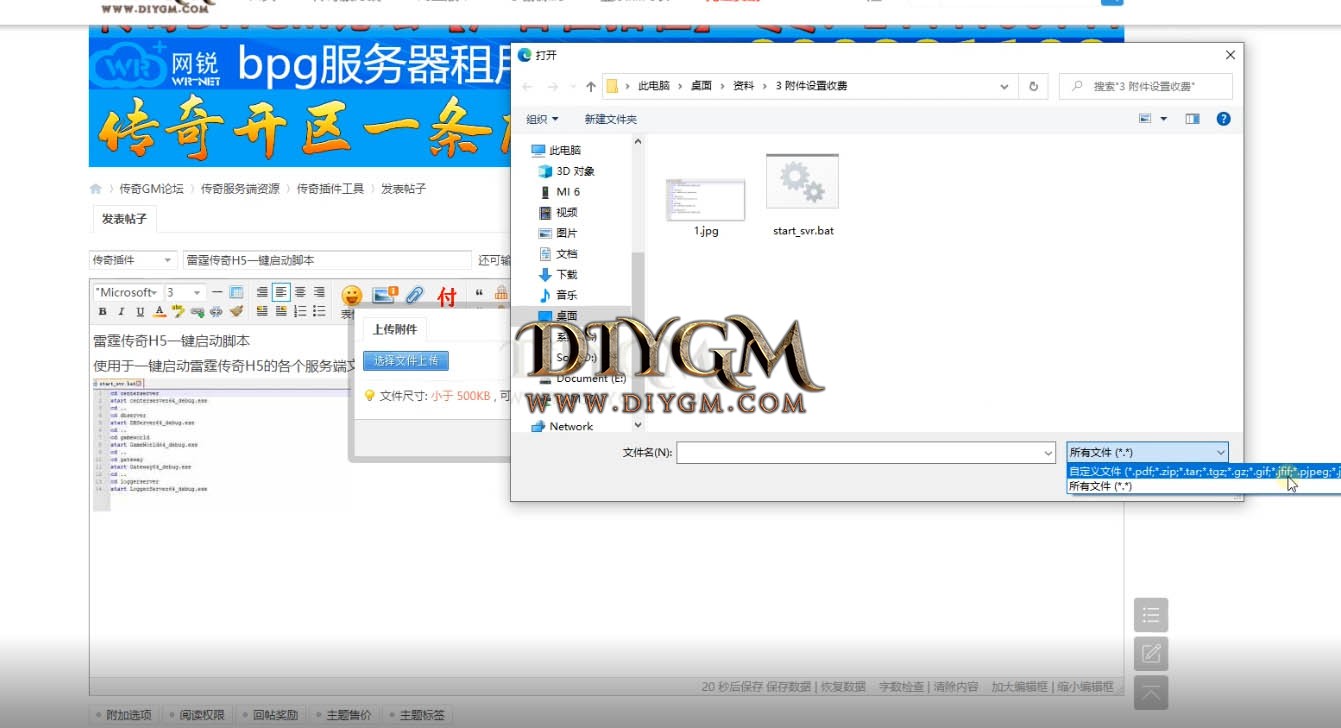
Task: Select 自定义文件 file type option
Action: click(1205, 471)
